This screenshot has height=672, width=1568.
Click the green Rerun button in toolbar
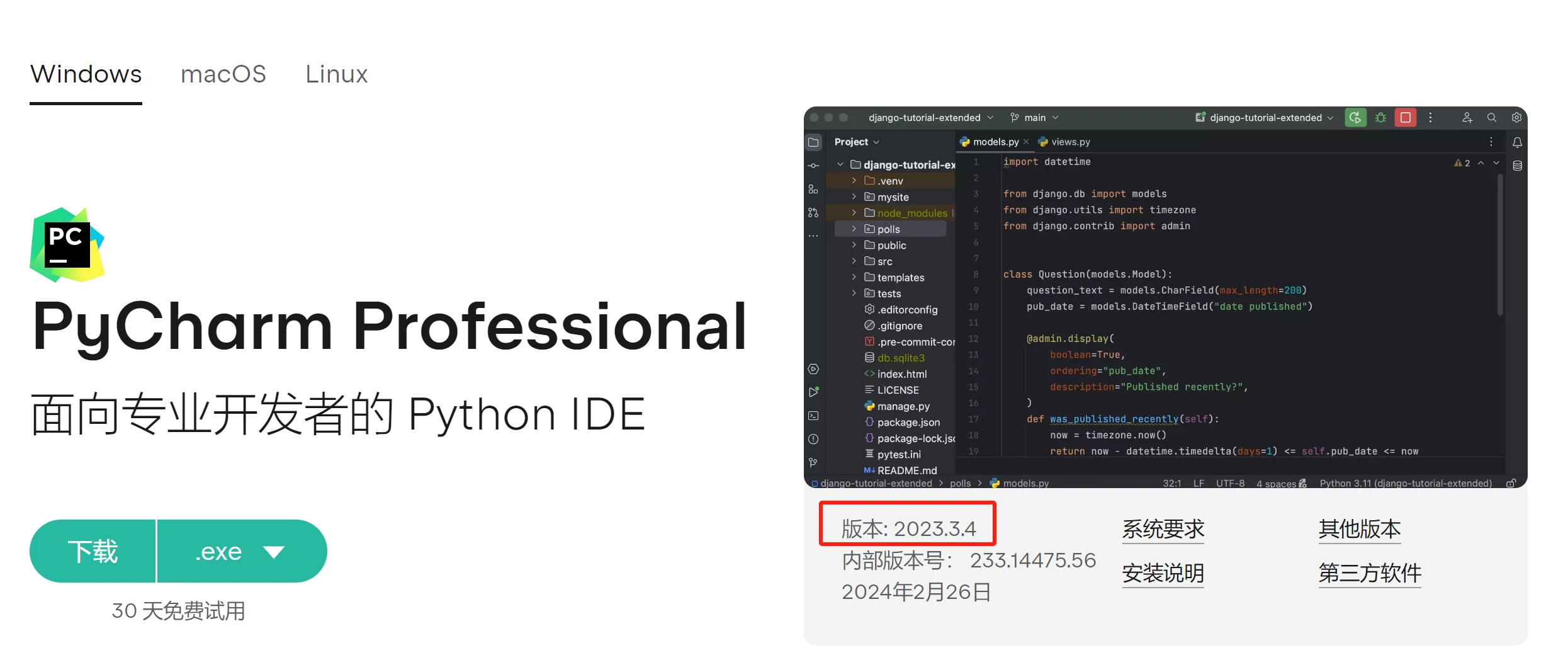[x=1355, y=118]
